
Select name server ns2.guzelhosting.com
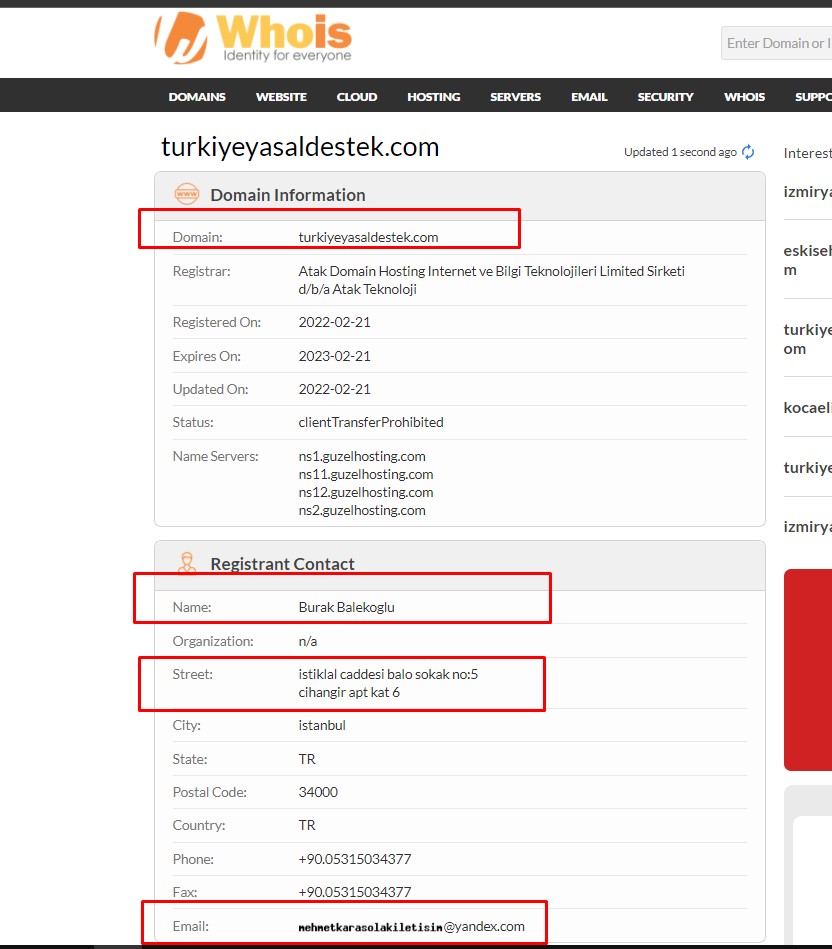point(362,511)
